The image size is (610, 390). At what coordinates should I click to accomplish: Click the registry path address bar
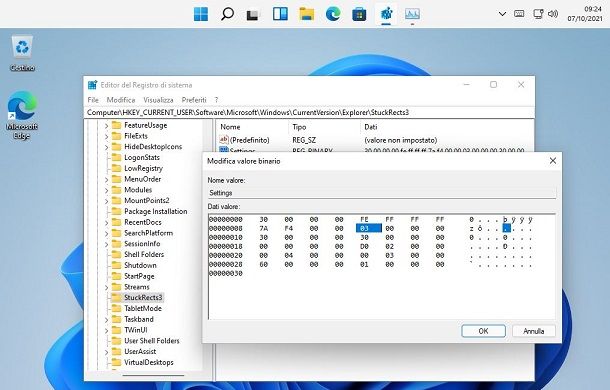(x=309, y=112)
